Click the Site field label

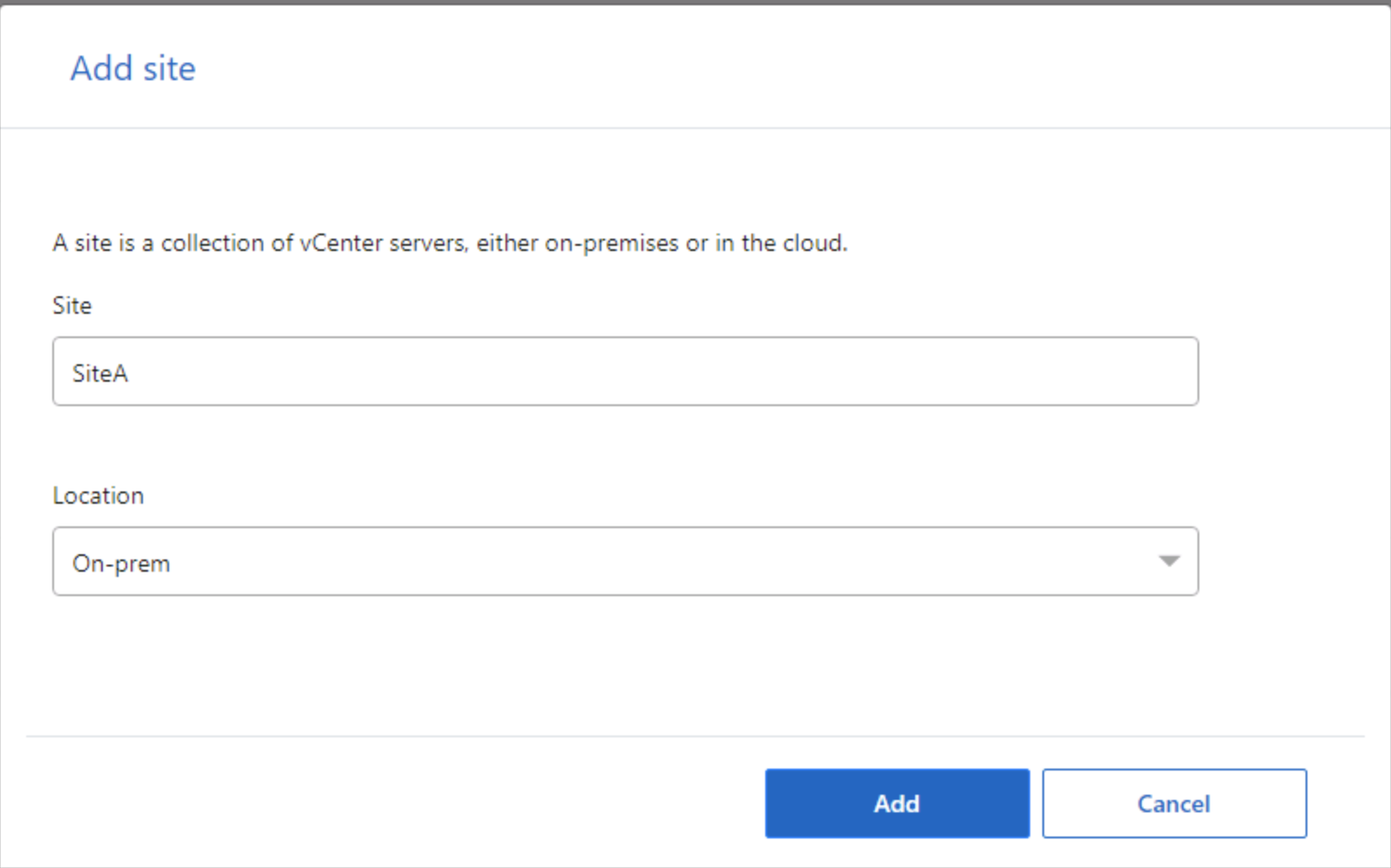(71, 305)
